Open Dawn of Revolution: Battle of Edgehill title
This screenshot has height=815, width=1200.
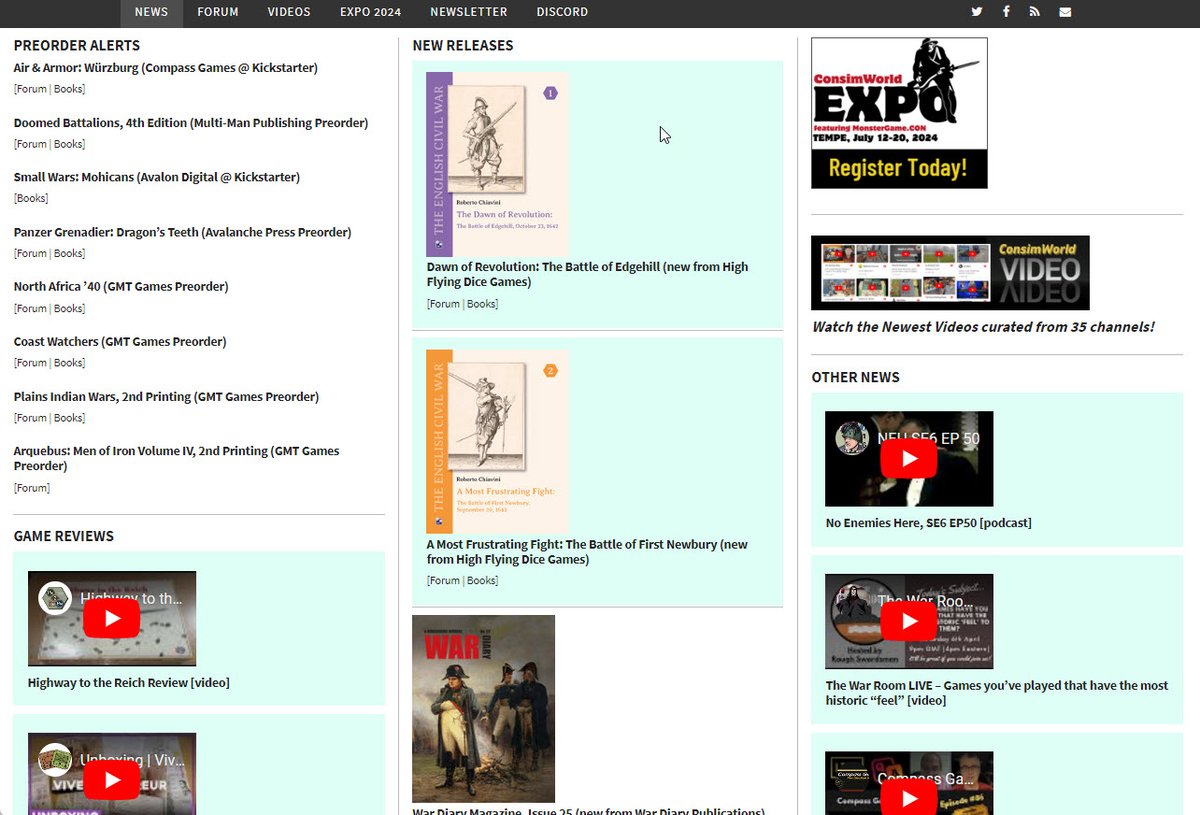pyautogui.click(x=587, y=274)
